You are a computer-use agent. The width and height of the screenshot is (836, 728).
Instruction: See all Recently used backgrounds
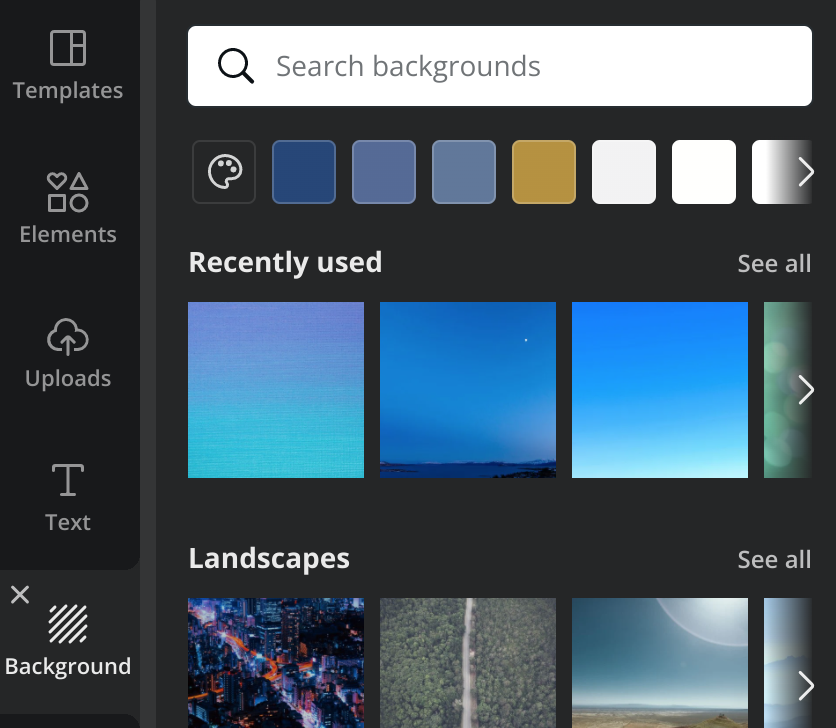tap(774, 263)
